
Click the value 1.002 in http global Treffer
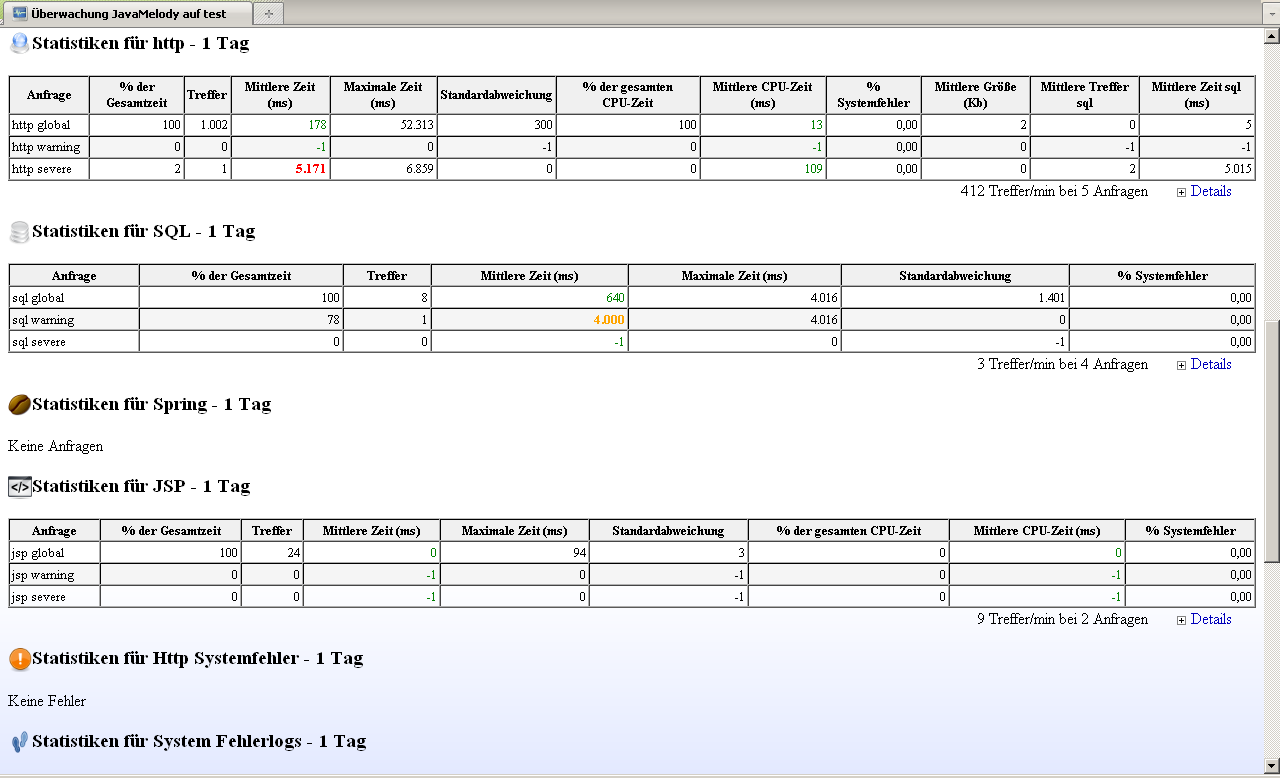[x=214, y=125]
